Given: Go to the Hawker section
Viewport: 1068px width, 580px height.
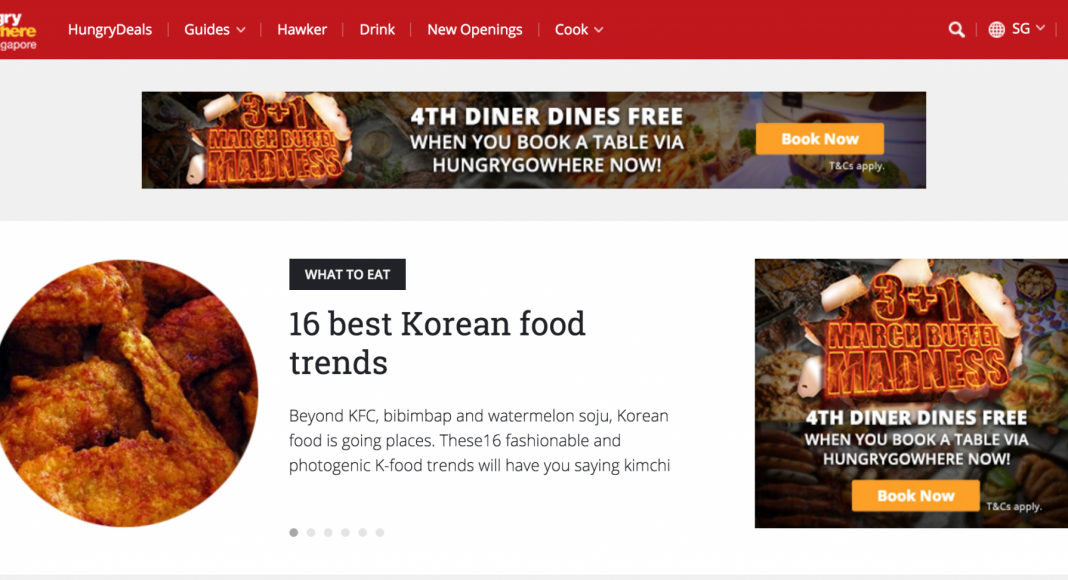Looking at the screenshot, I should pos(302,30).
